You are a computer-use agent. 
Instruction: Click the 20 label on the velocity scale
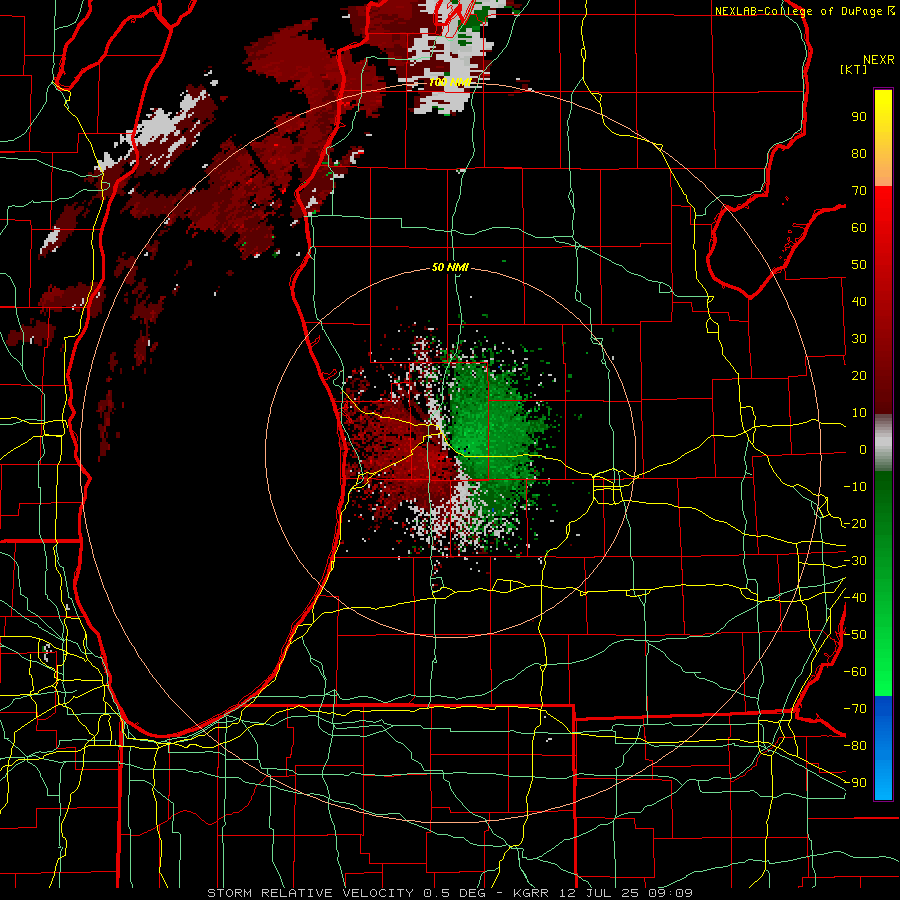tap(859, 375)
